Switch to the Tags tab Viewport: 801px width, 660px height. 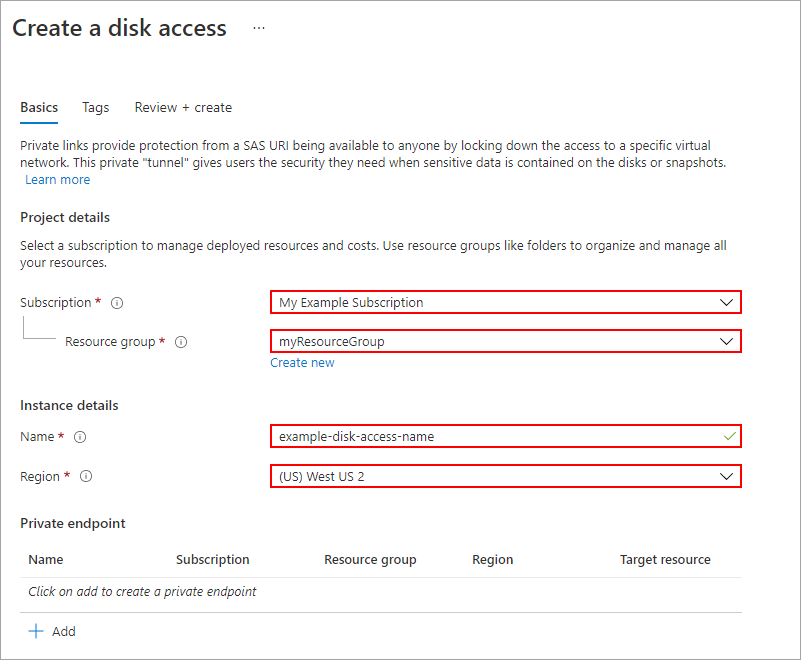point(96,107)
